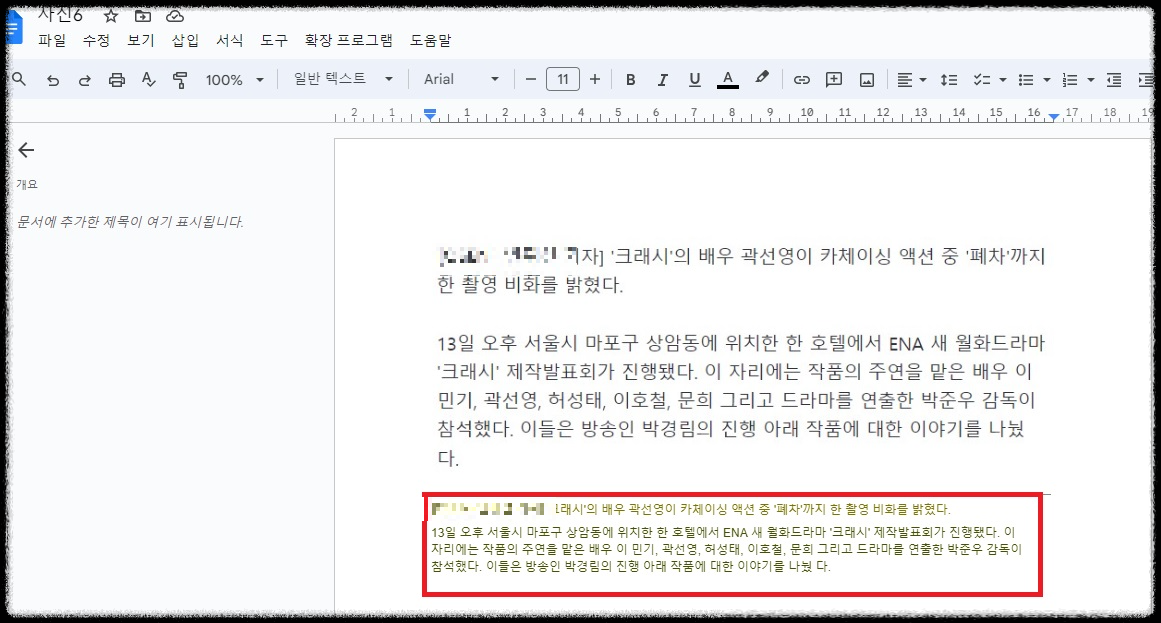The image size is (1161, 623).
Task: Insert a comment
Action: click(x=833, y=78)
